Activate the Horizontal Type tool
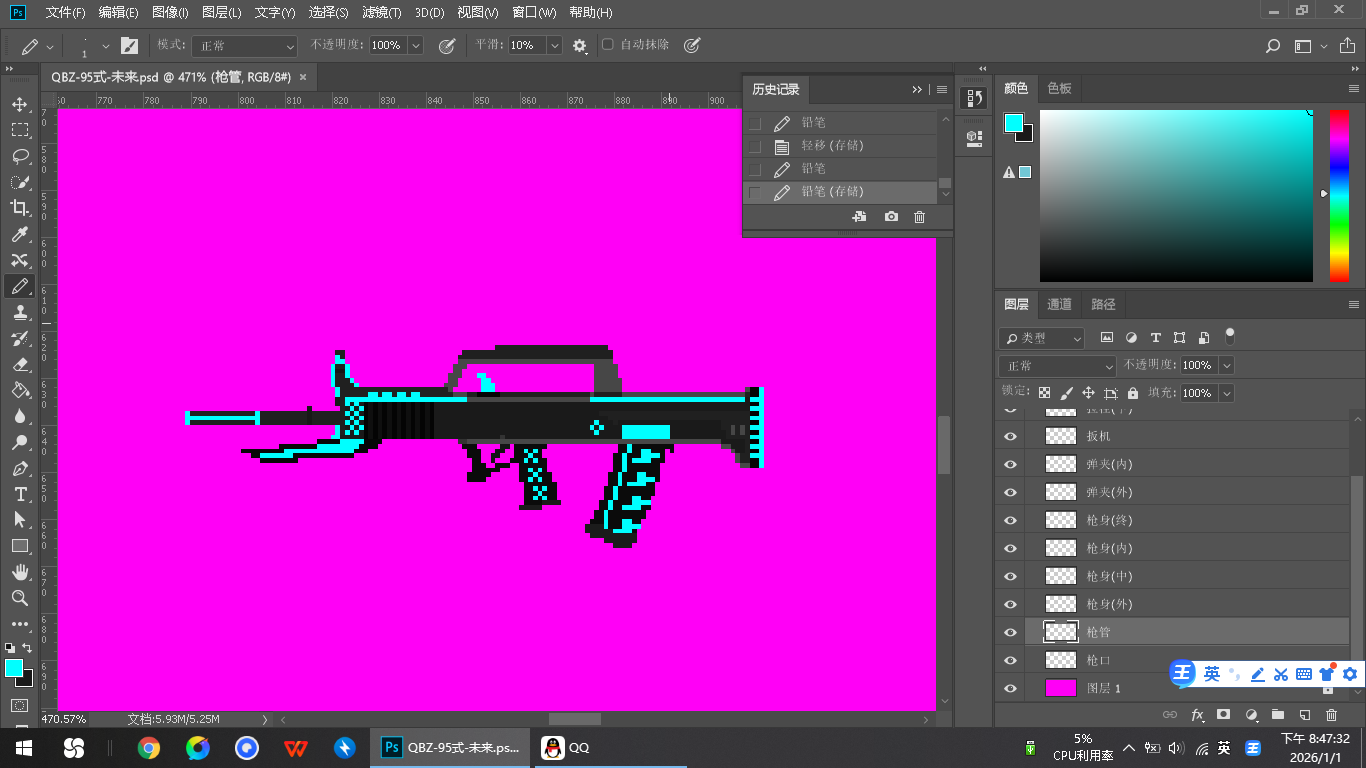 (x=20, y=494)
